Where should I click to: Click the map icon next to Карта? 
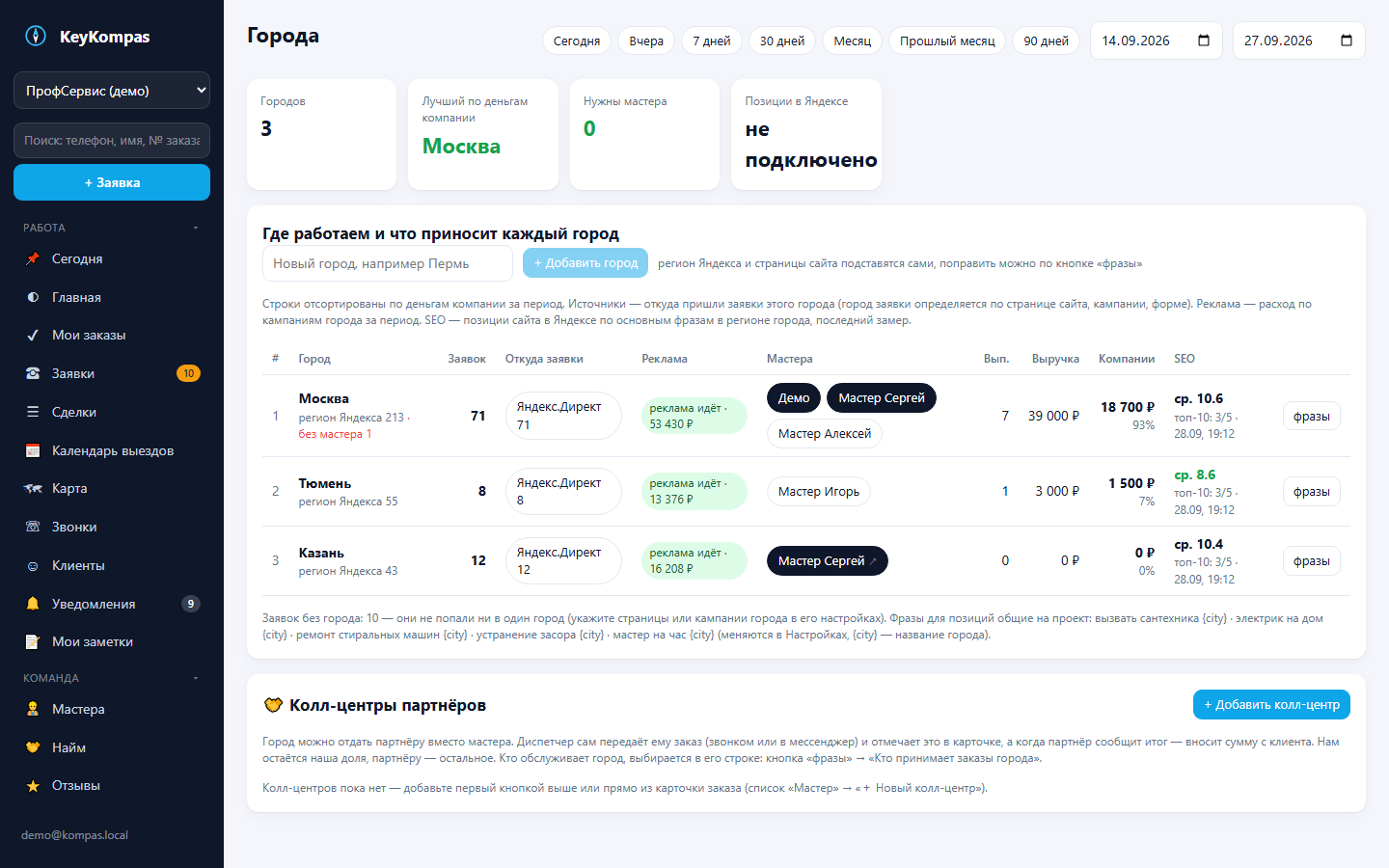coord(33,488)
